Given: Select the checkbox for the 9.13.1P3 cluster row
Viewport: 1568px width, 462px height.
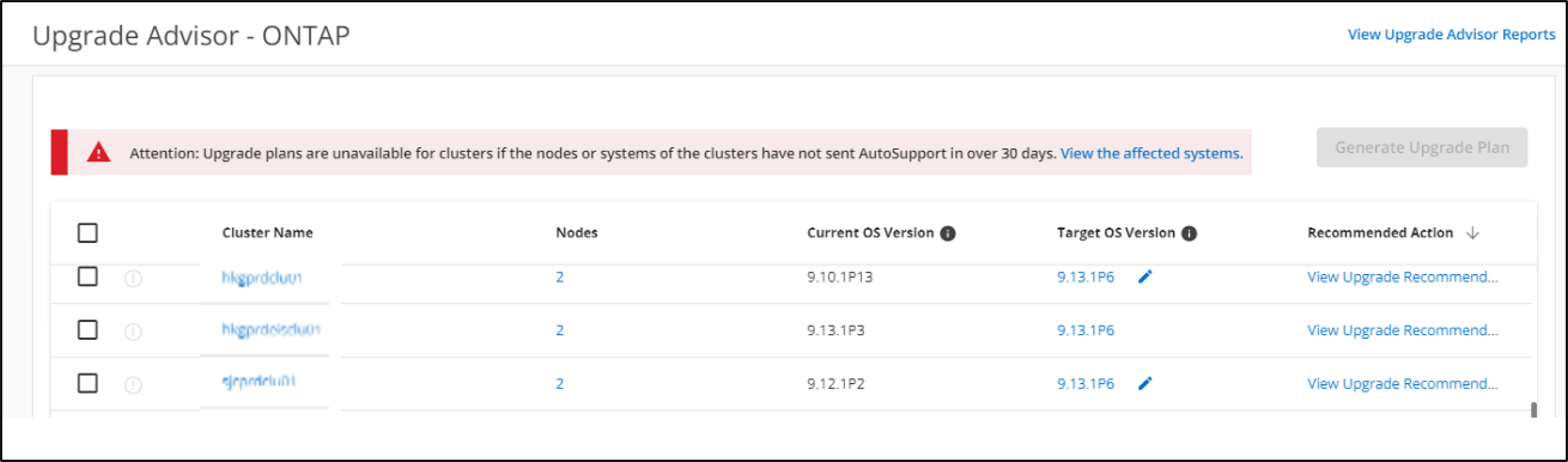Looking at the screenshot, I should (x=88, y=330).
